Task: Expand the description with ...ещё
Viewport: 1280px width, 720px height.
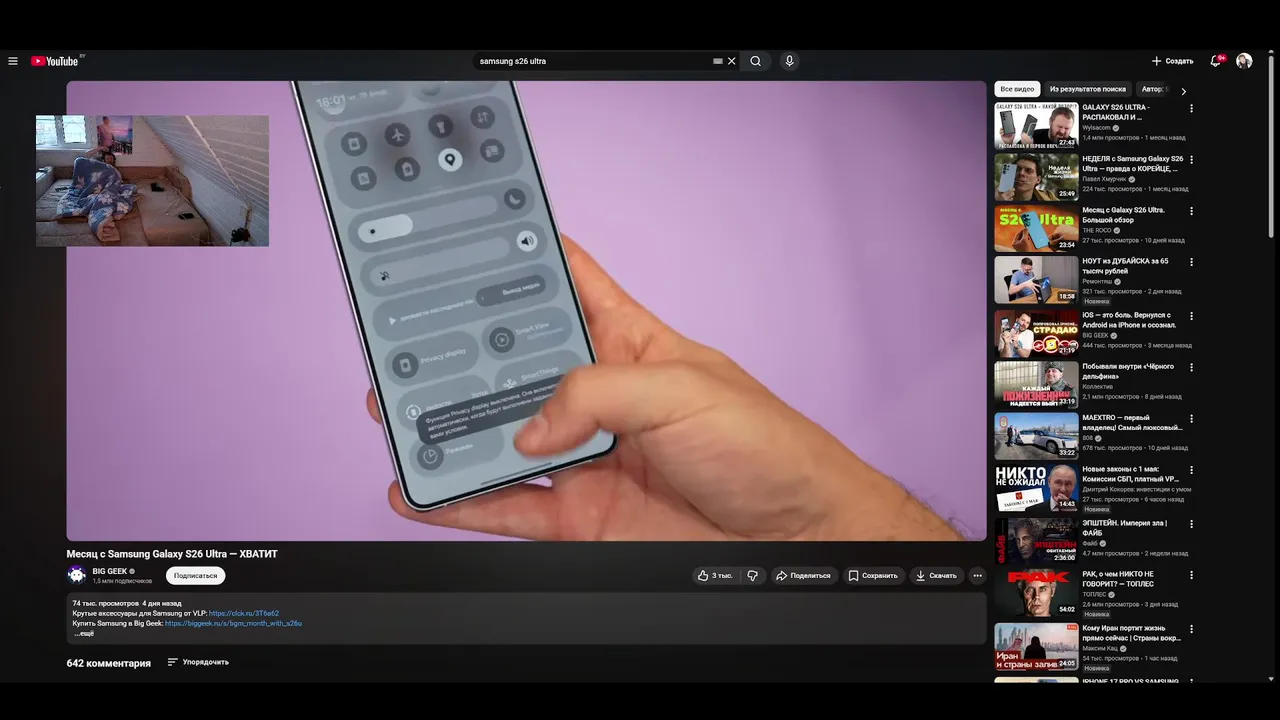Action: click(x=84, y=633)
